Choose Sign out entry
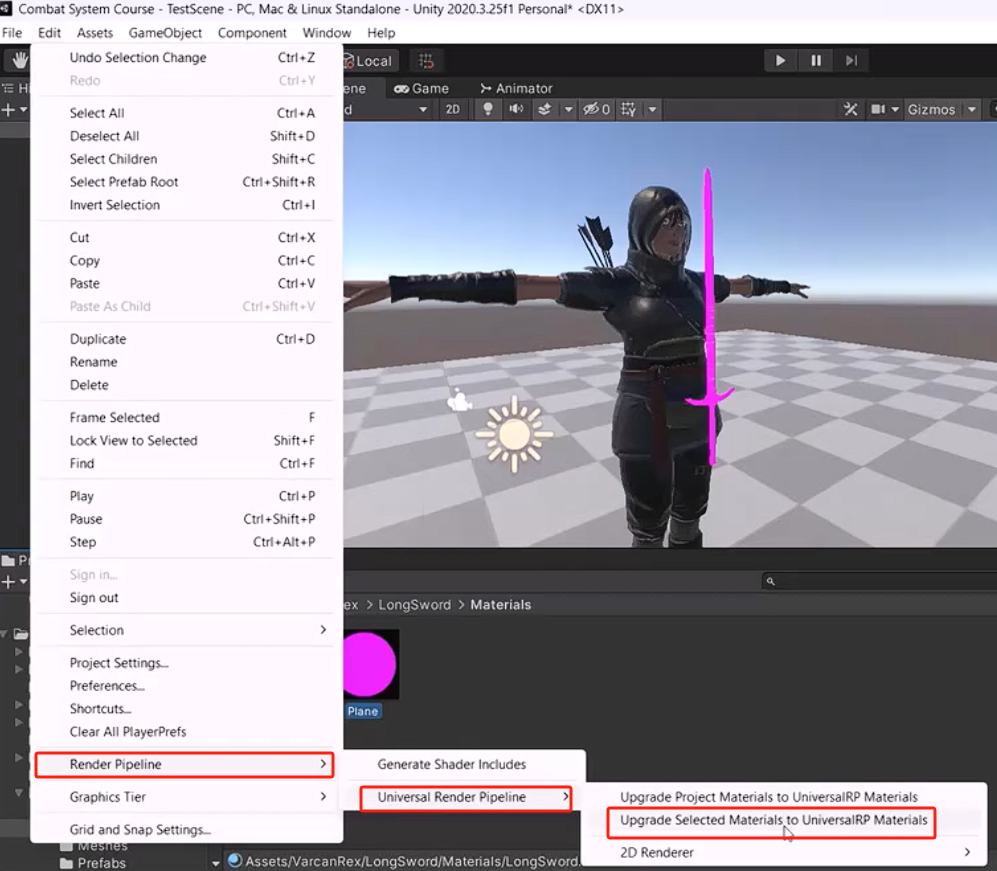This screenshot has width=997, height=871. point(184,597)
